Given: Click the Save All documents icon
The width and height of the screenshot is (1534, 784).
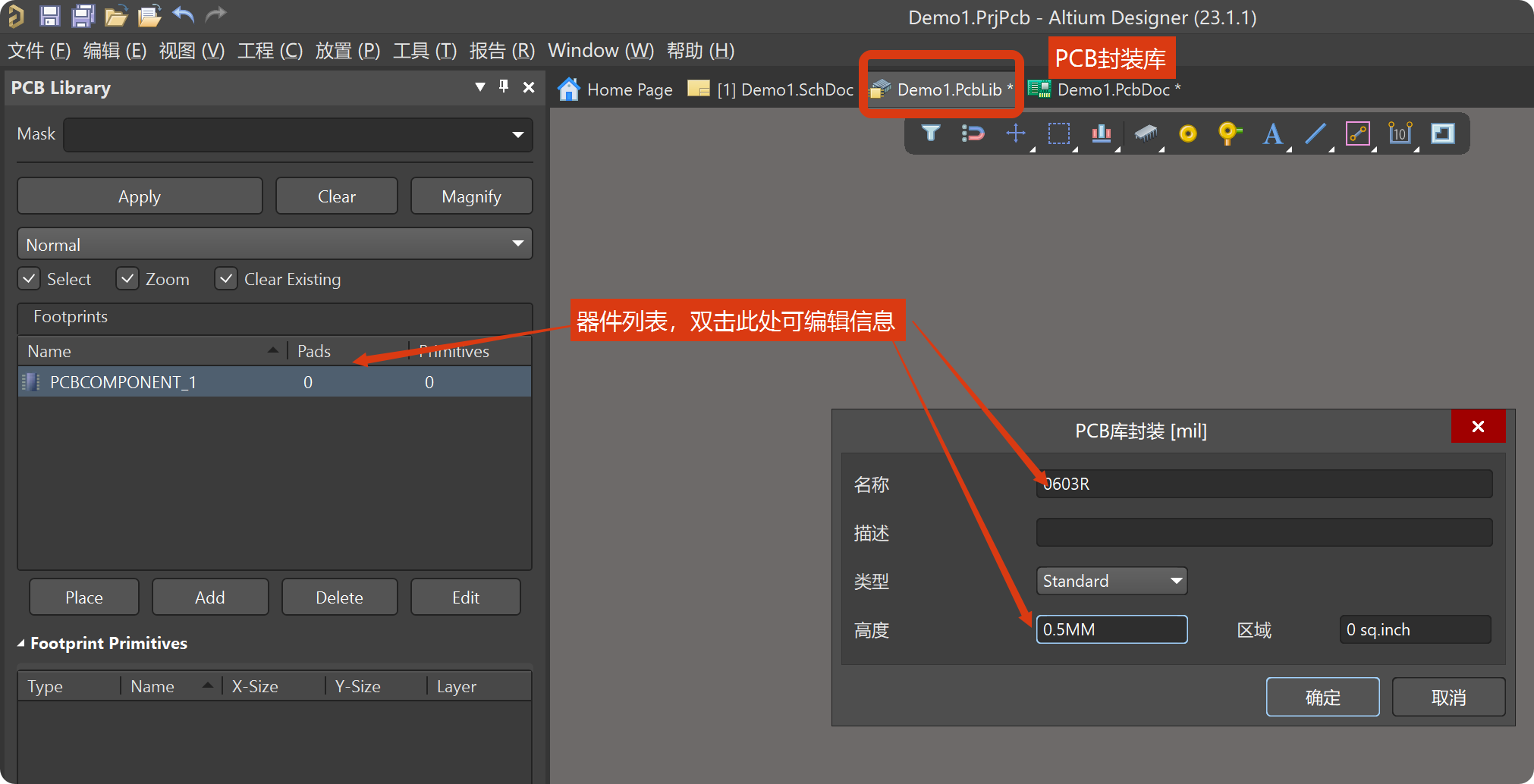Looking at the screenshot, I should tap(83, 15).
